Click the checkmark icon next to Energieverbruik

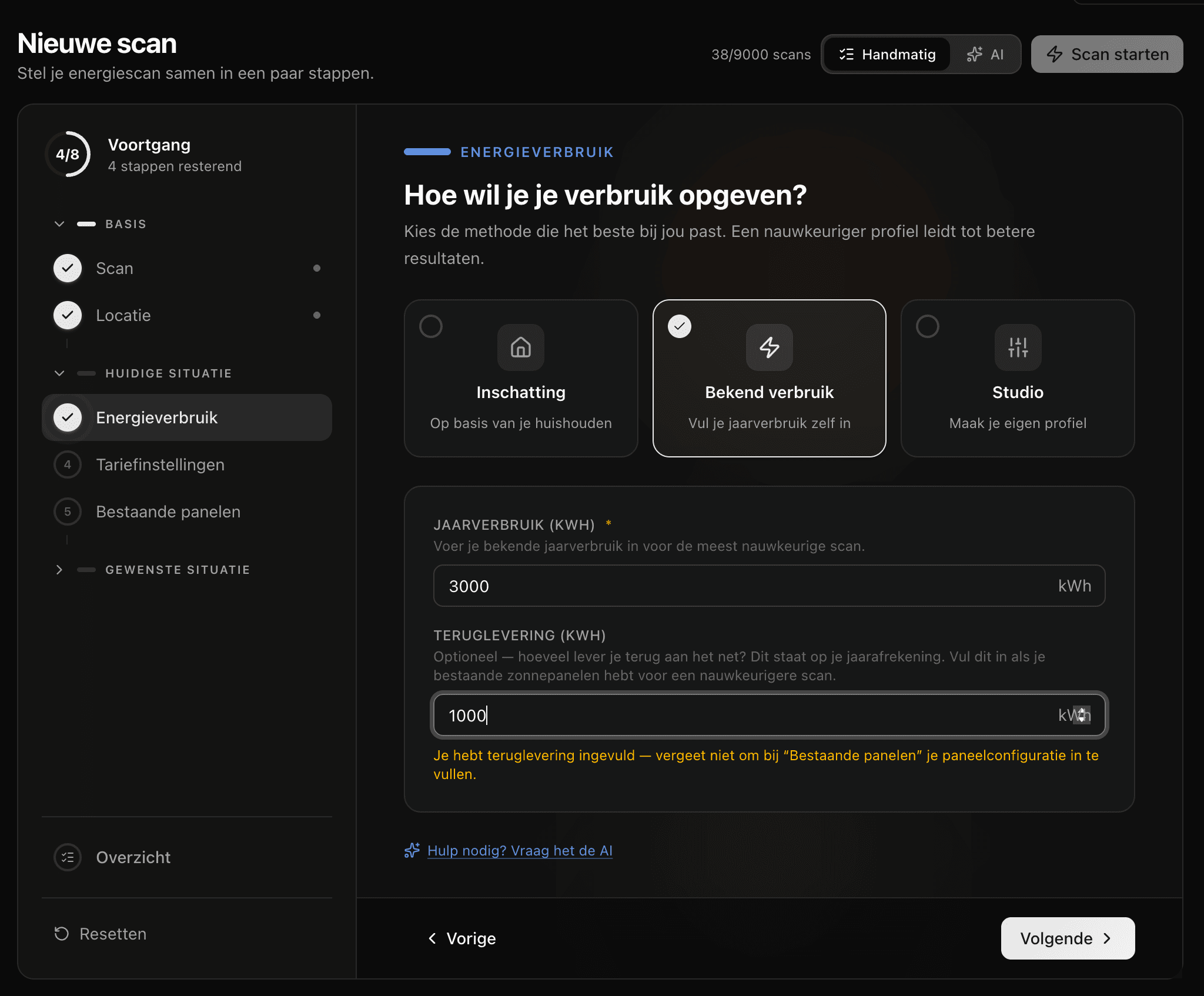pyautogui.click(x=68, y=417)
